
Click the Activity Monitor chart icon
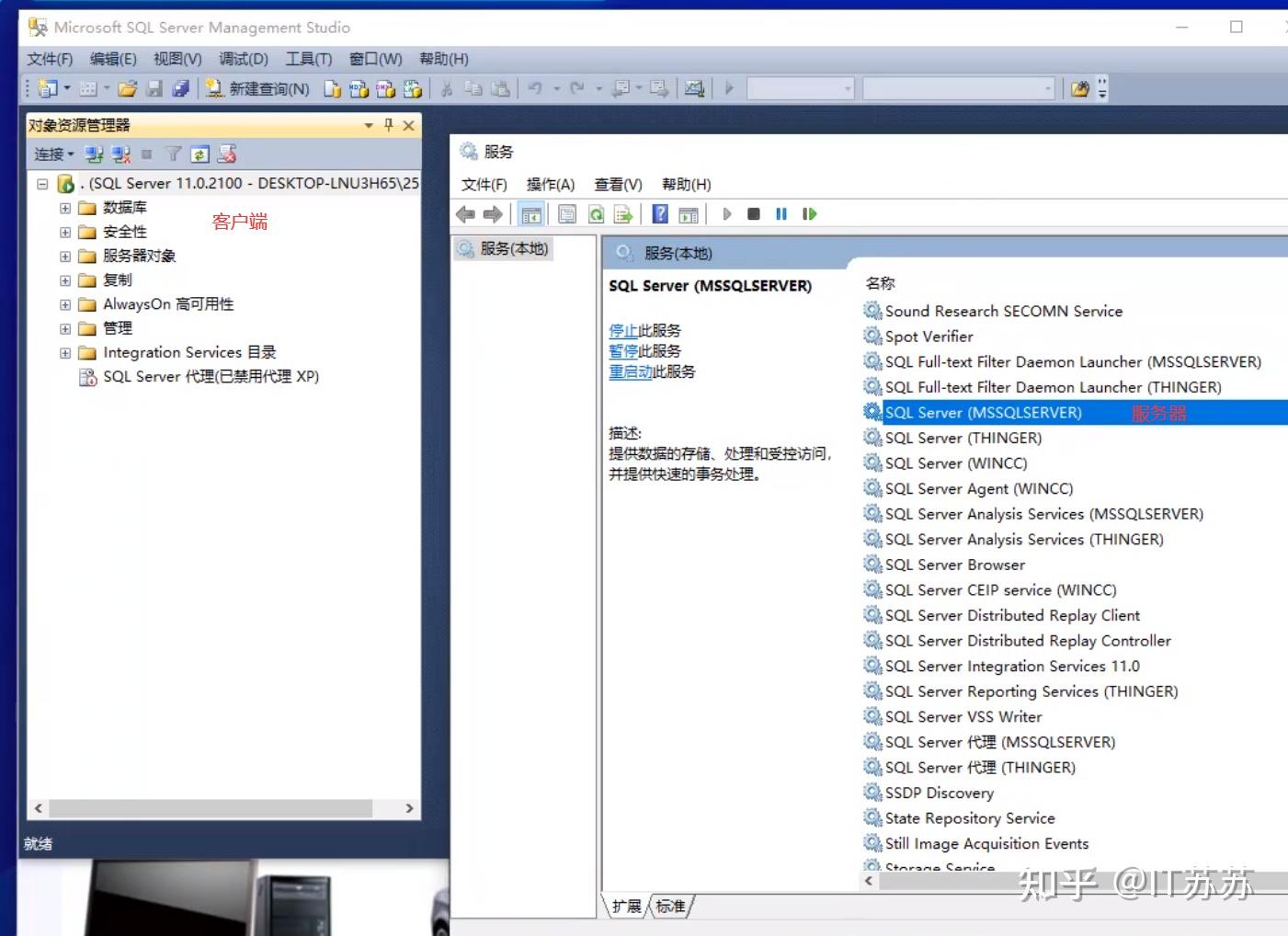click(695, 88)
